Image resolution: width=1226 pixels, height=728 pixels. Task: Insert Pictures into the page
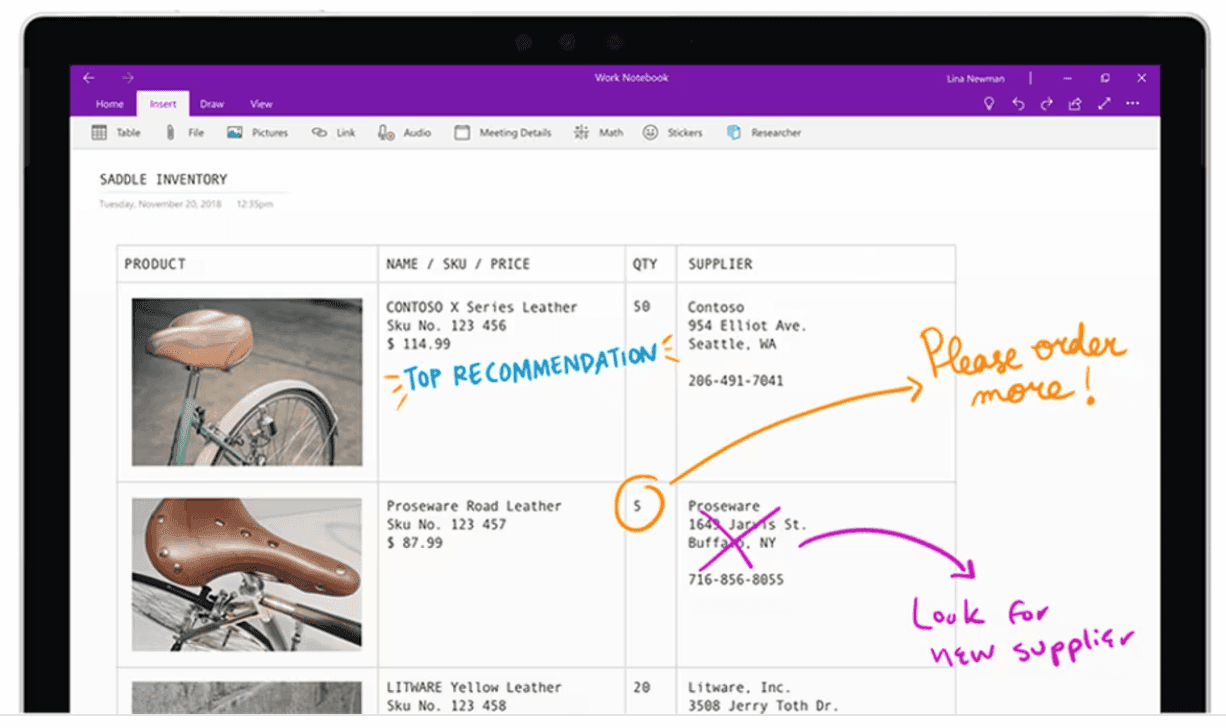pyautogui.click(x=257, y=133)
